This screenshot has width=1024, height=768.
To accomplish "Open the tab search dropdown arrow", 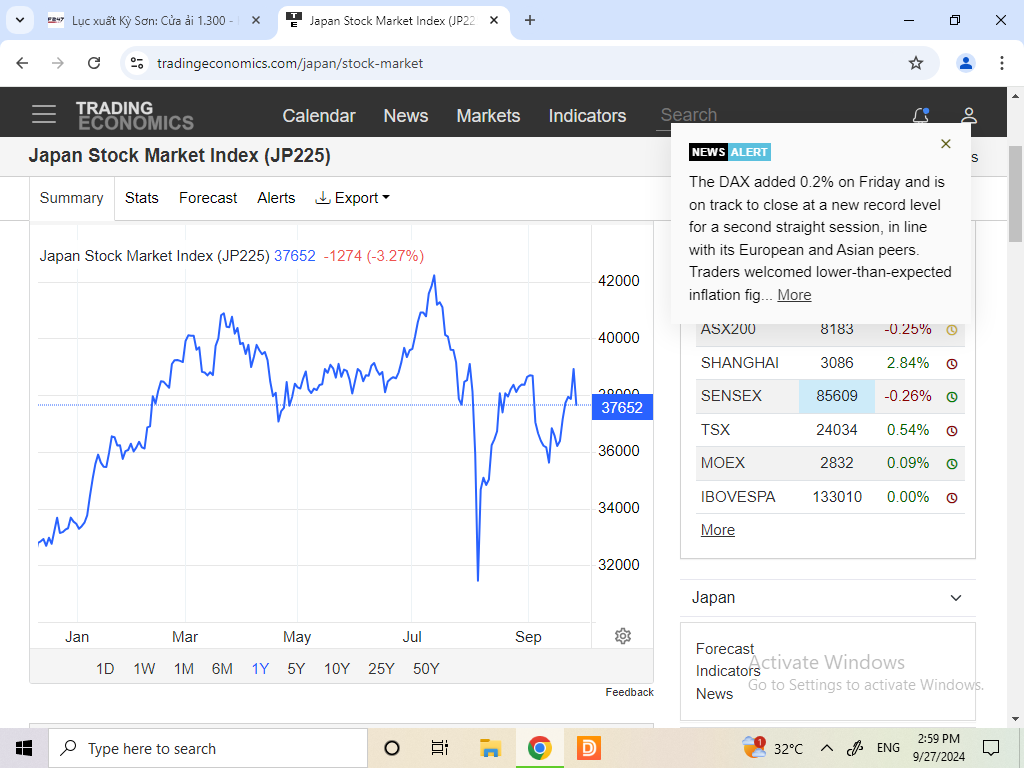I will [20, 20].
